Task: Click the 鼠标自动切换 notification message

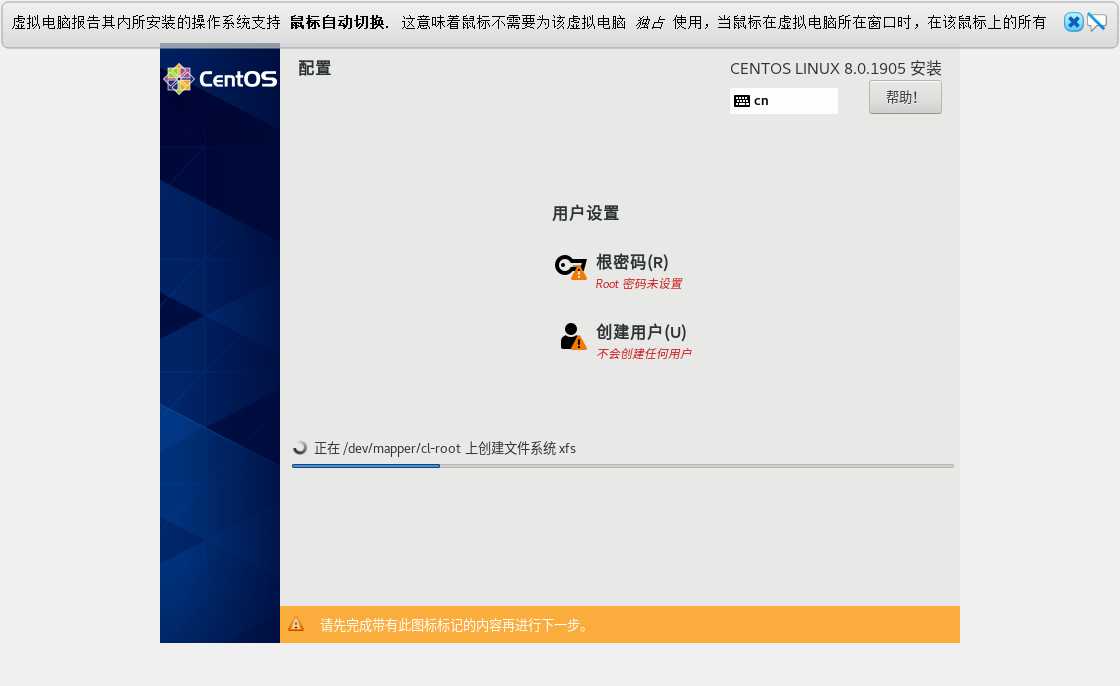Action: point(529,23)
